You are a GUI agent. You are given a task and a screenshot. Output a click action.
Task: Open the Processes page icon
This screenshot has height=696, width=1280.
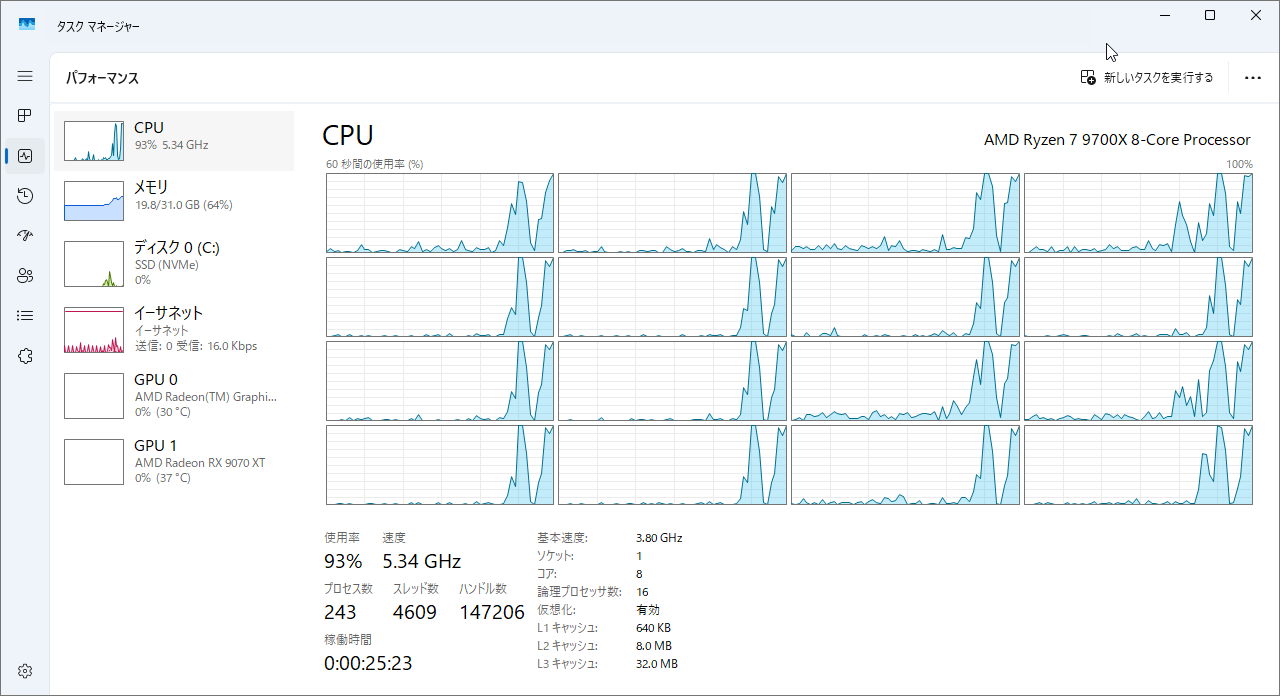[x=25, y=116]
